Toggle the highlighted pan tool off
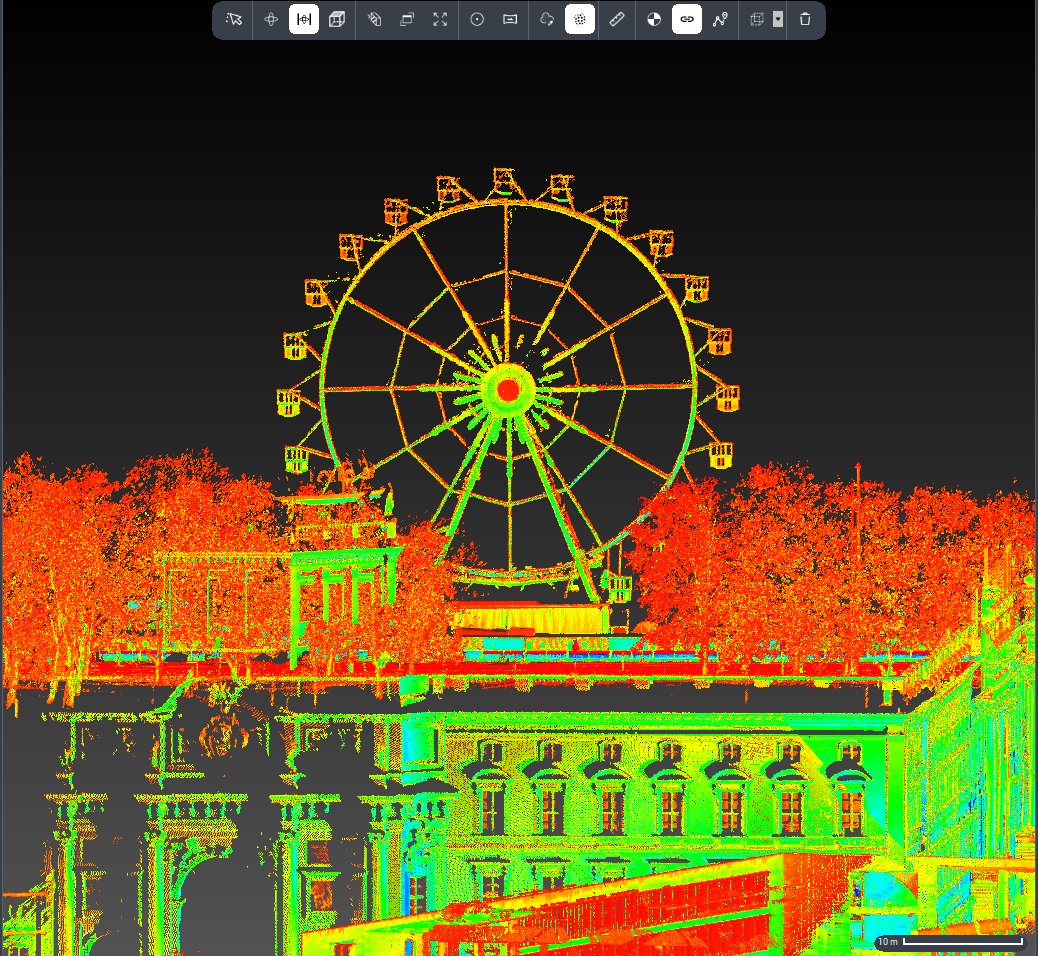 [x=304, y=19]
